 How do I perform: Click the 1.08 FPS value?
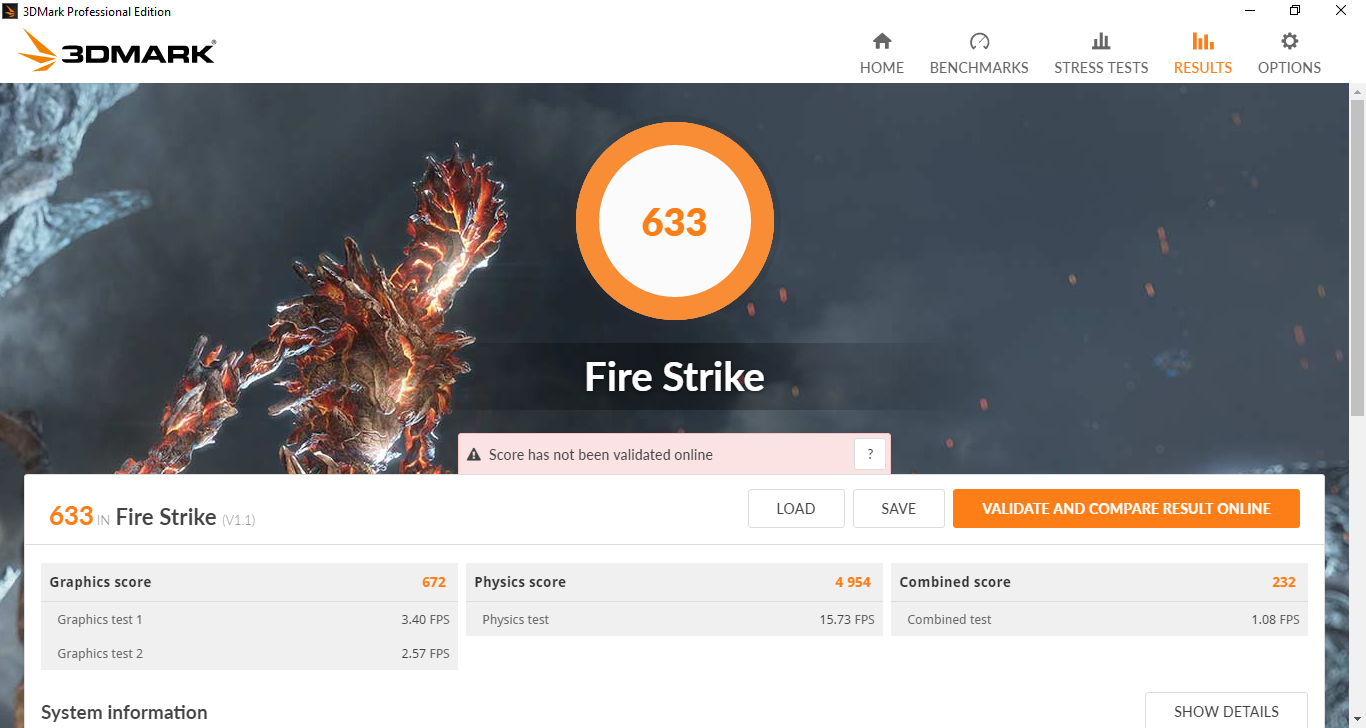(1275, 619)
